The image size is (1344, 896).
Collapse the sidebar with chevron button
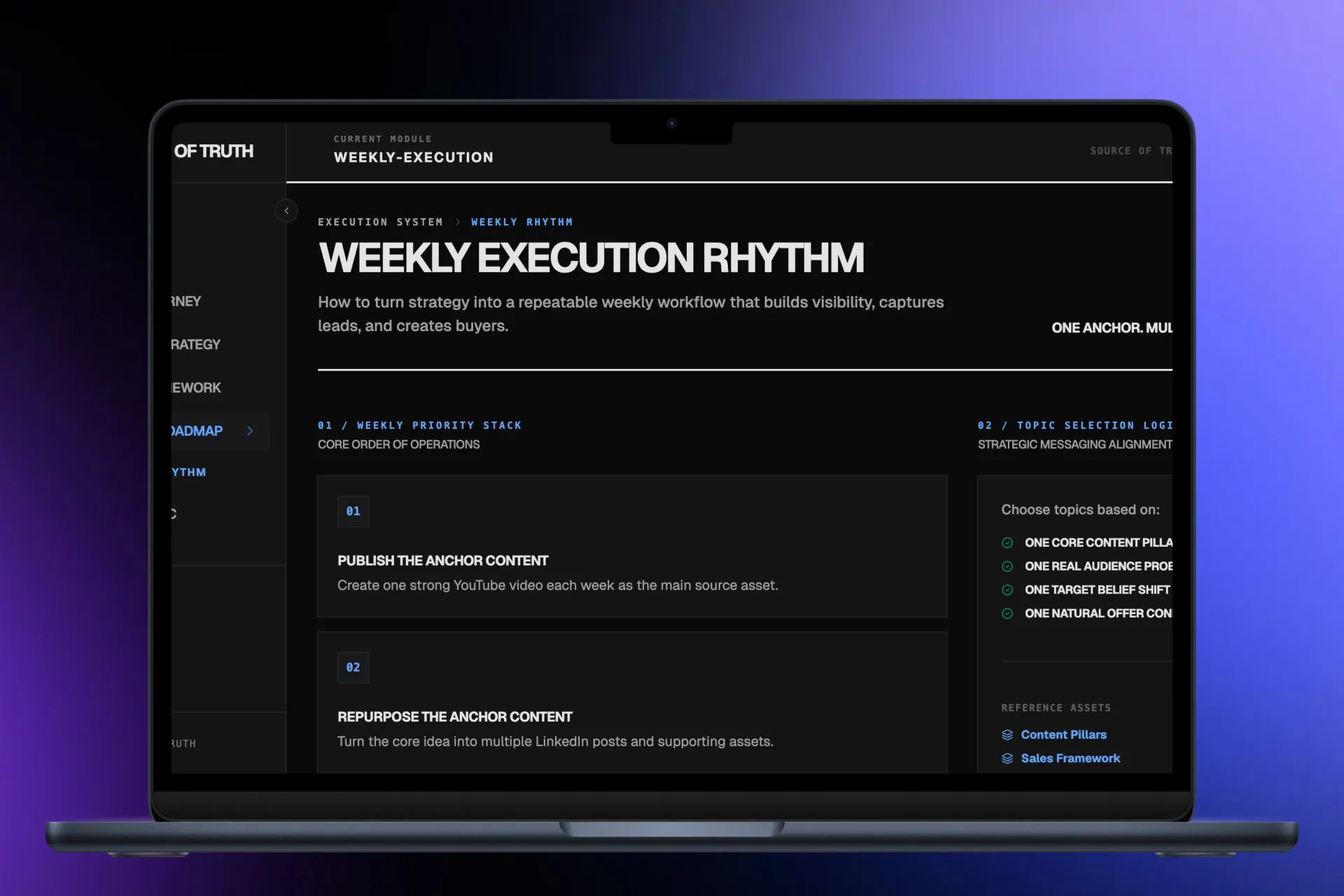tap(286, 211)
